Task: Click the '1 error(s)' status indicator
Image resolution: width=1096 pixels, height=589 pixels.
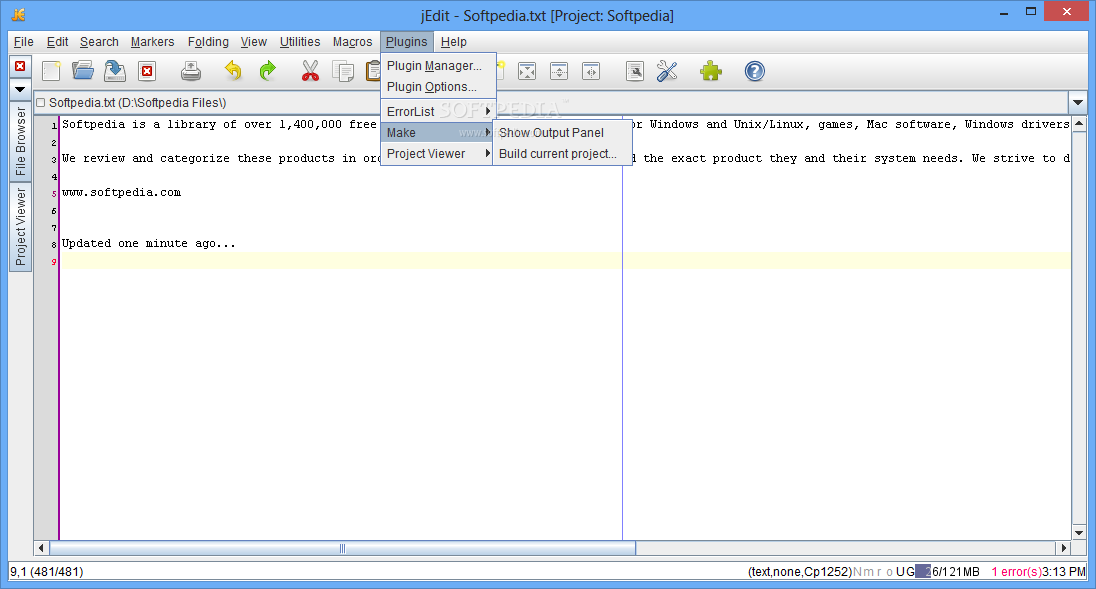Action: click(1016, 572)
